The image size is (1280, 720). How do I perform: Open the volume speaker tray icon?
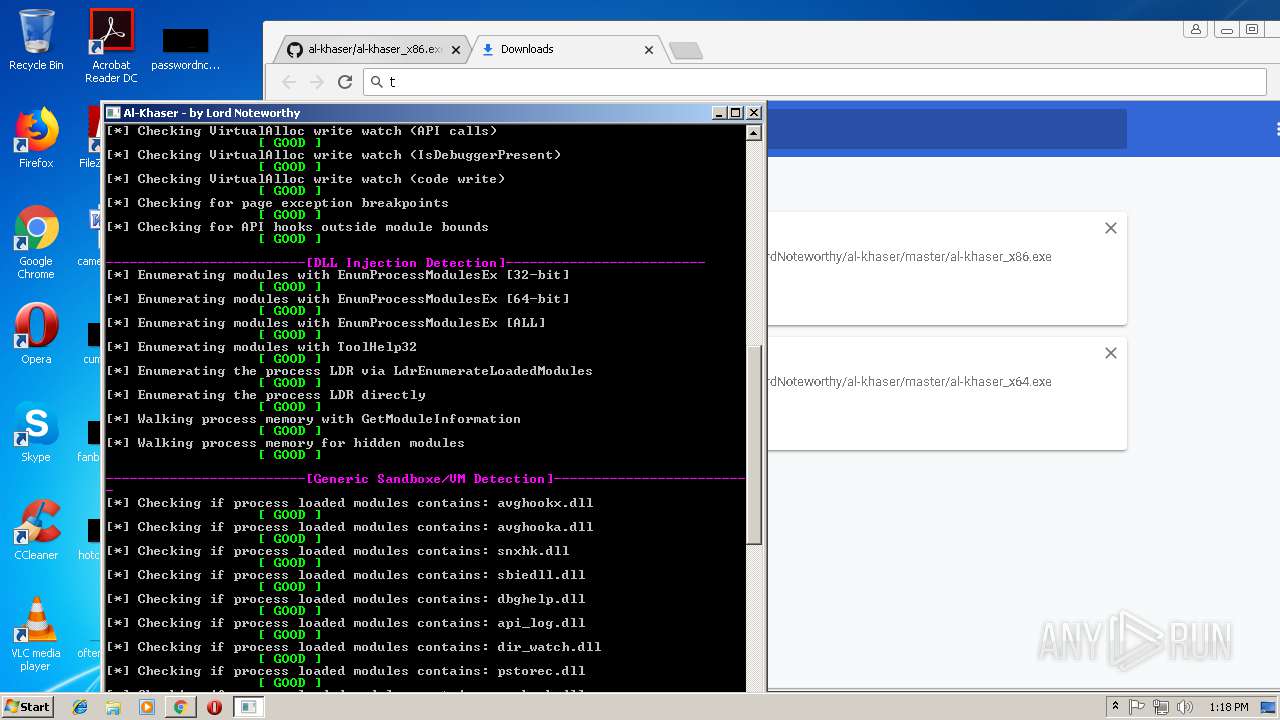click(x=1185, y=707)
